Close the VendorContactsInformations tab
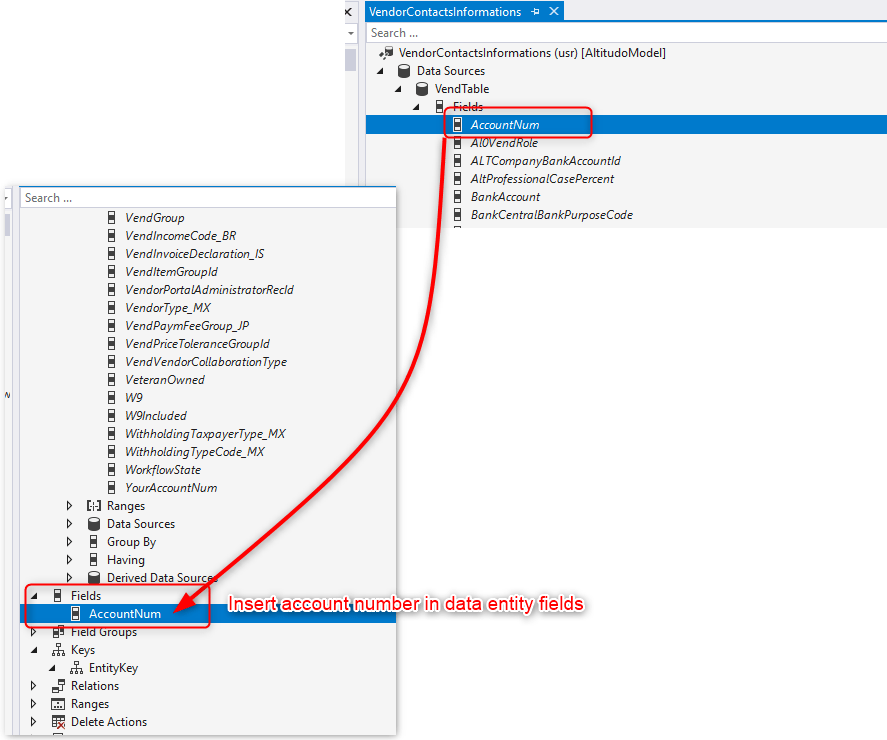The image size is (887, 740). 552,12
